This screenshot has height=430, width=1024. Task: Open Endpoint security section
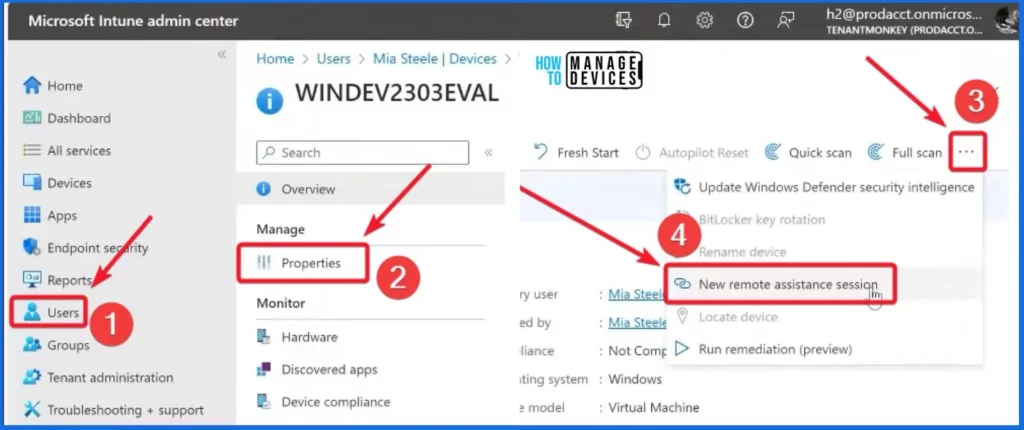tap(86, 248)
